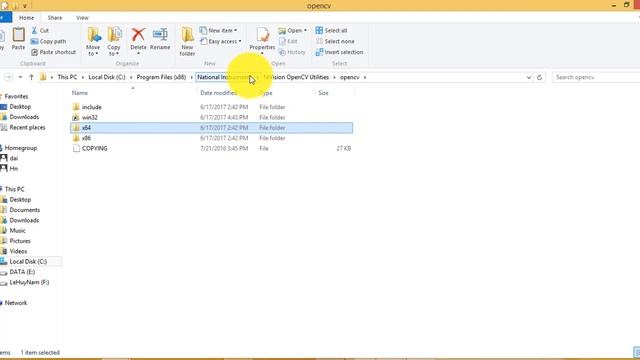Viewport: 640px width, 360px height.
Task: Open Pictures under This PC
Action: click(20, 241)
